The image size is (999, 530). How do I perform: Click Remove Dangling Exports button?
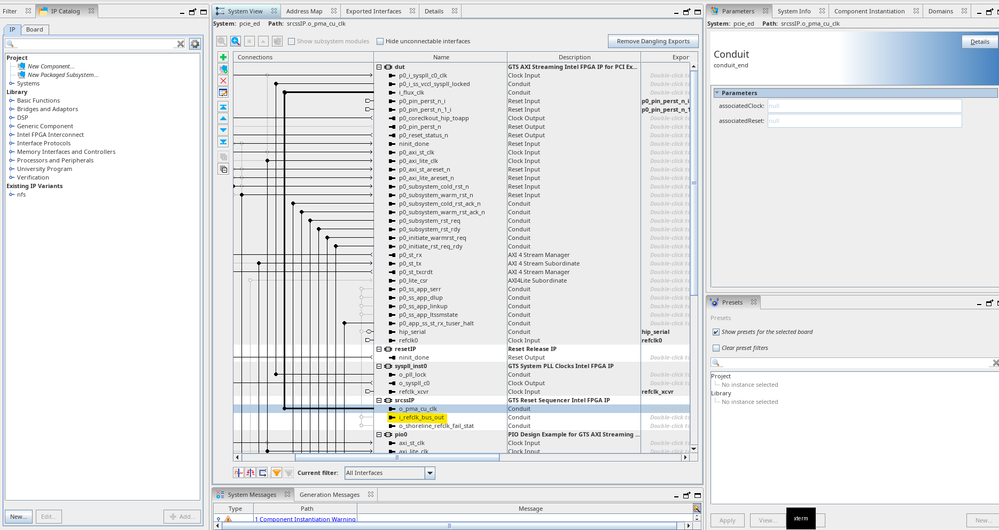(652, 41)
